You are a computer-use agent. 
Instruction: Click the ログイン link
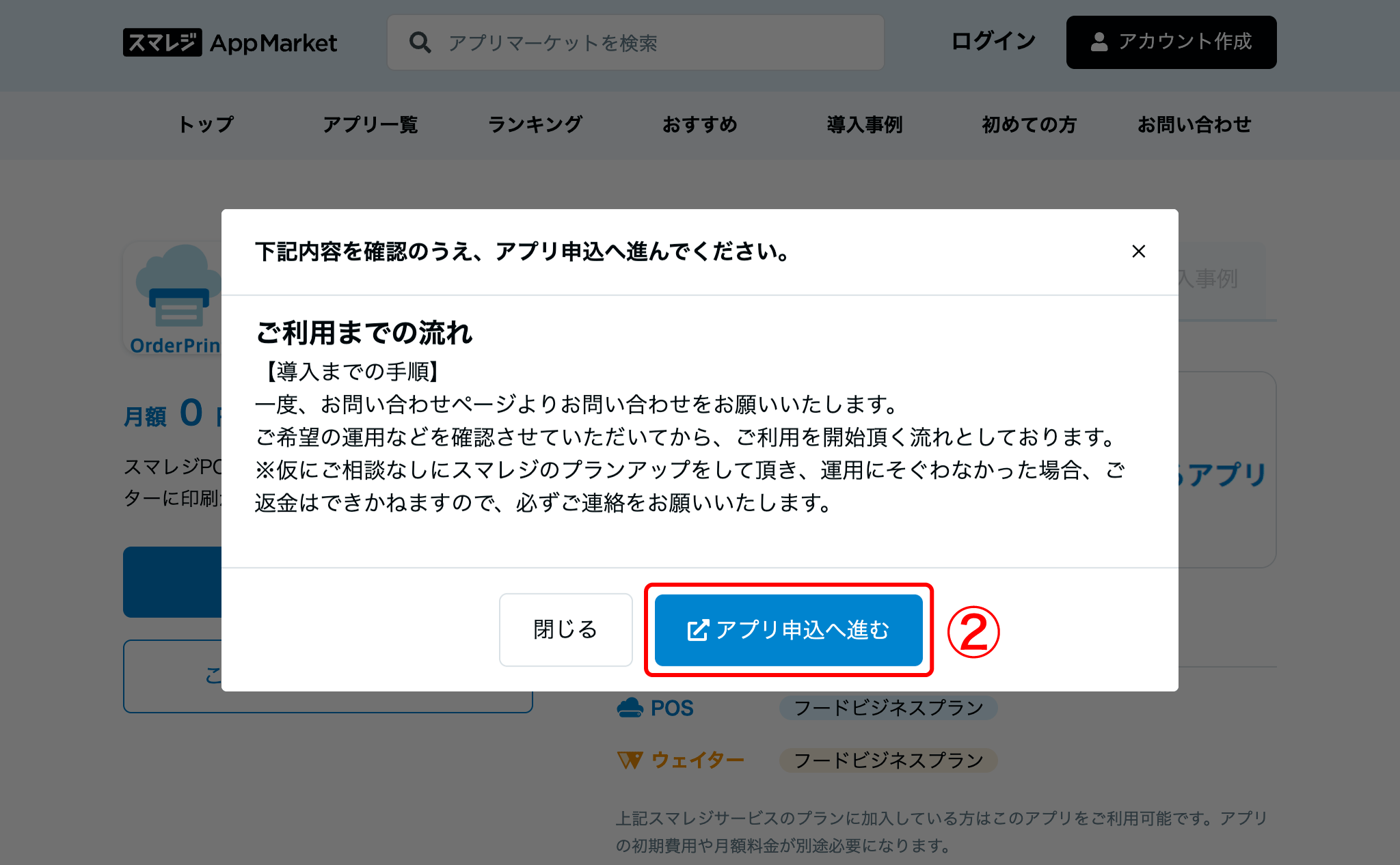(993, 42)
